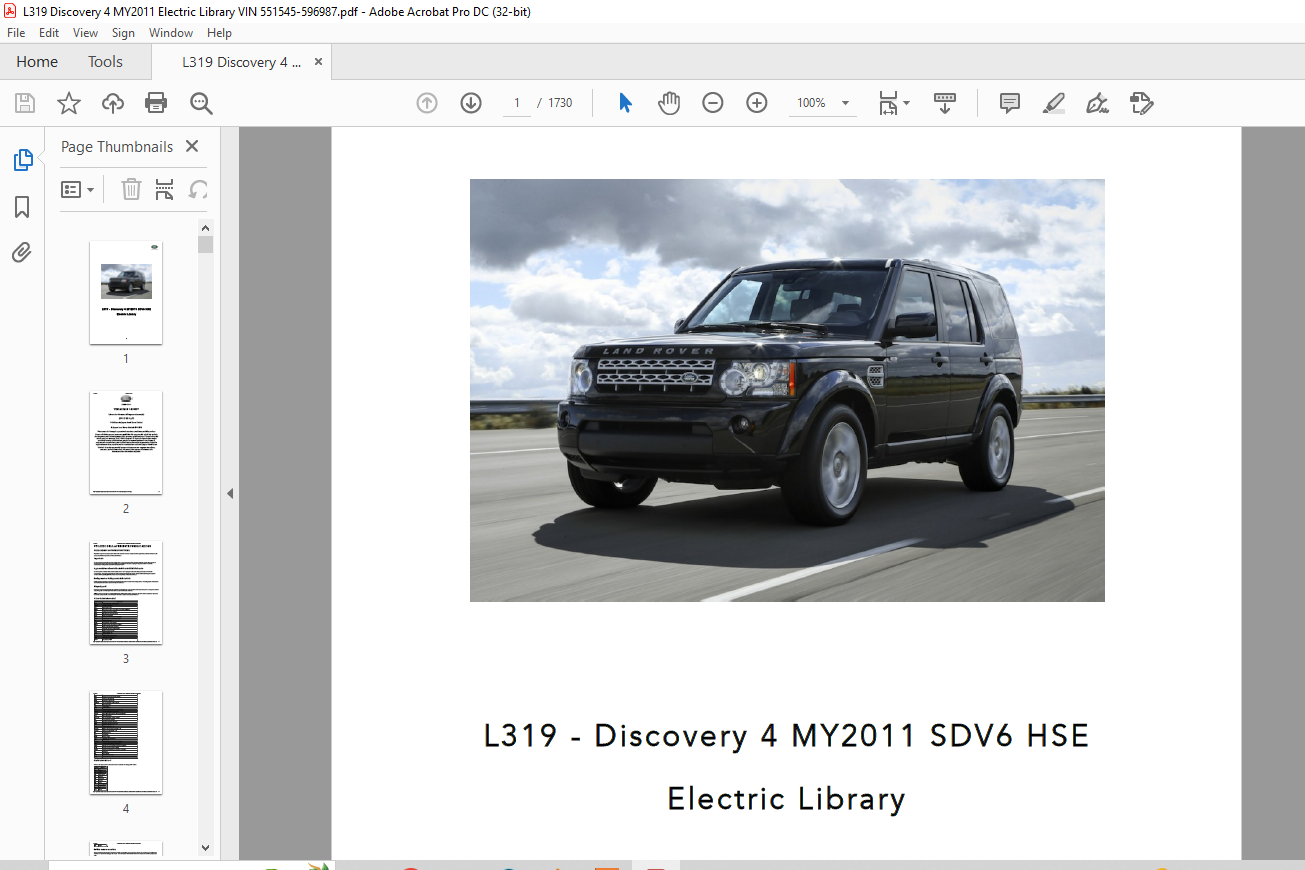Collapse the navigation pane arrow
Viewport: 1305px width, 870px height.
click(x=230, y=493)
